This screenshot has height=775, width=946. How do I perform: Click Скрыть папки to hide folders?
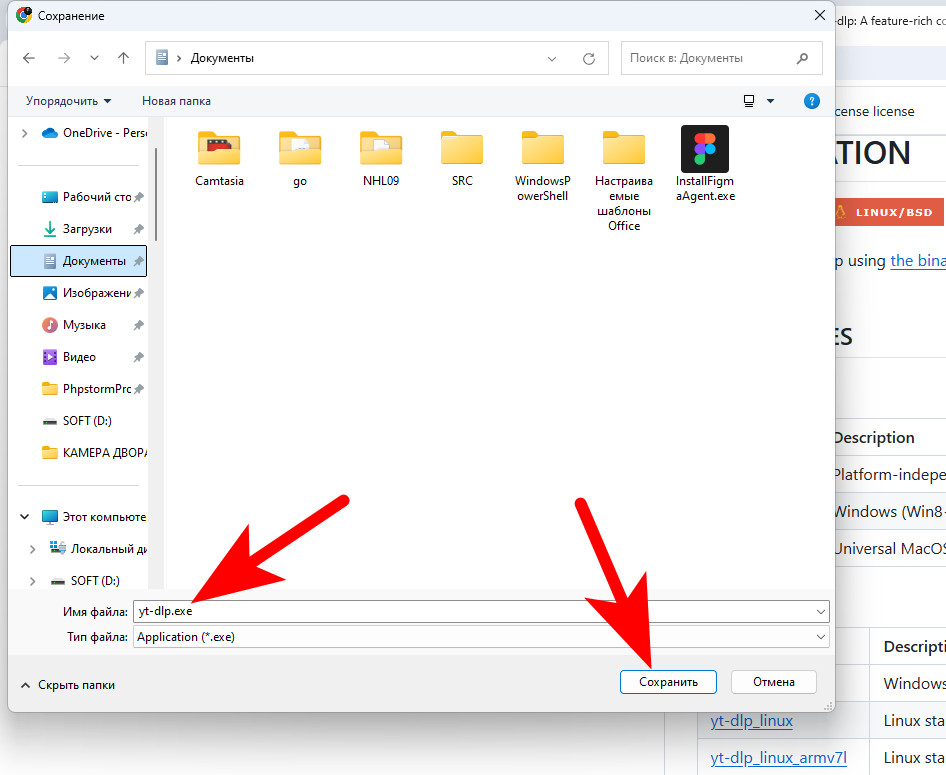click(68, 685)
